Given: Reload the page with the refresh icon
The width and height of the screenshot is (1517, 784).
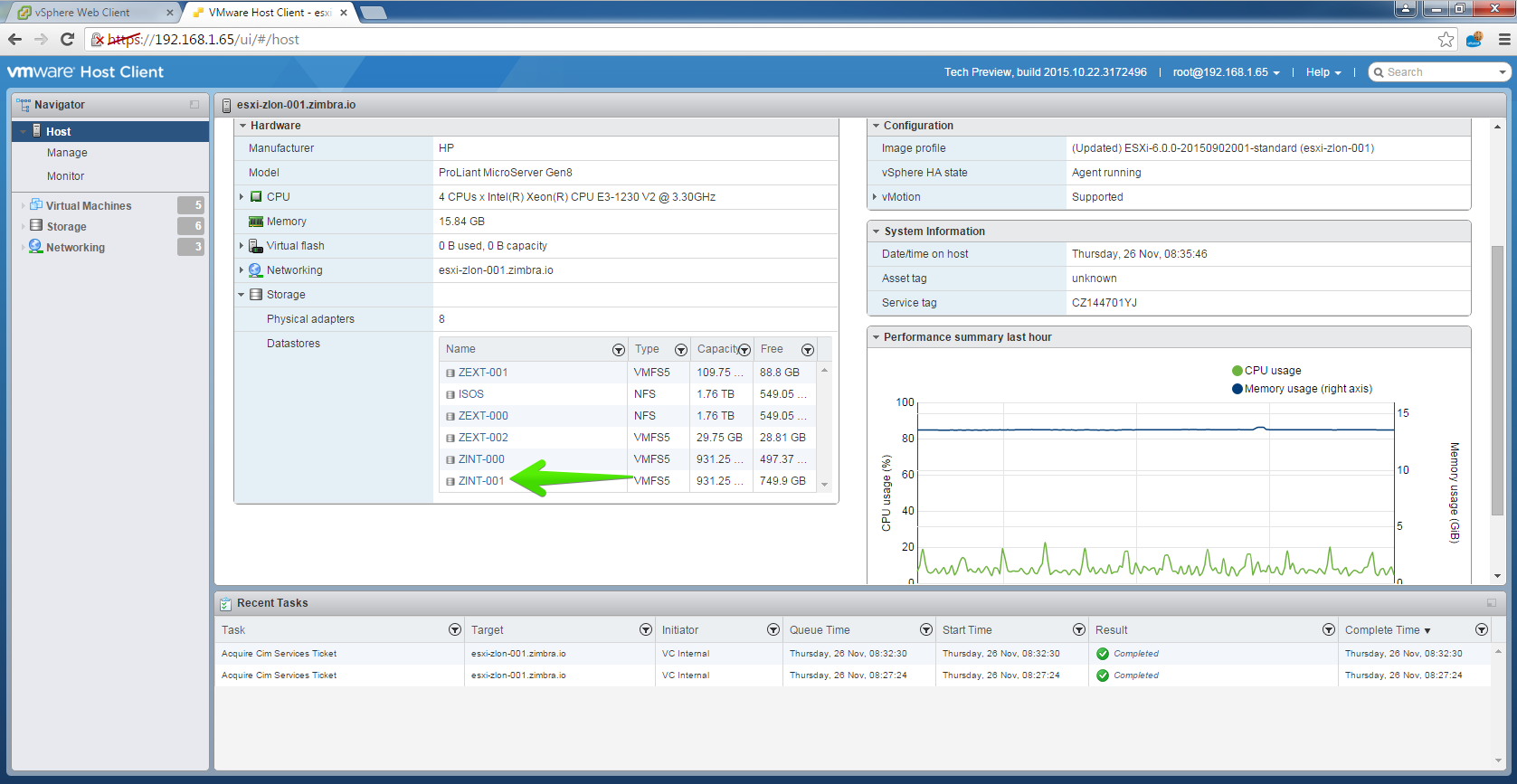Looking at the screenshot, I should 67,39.
